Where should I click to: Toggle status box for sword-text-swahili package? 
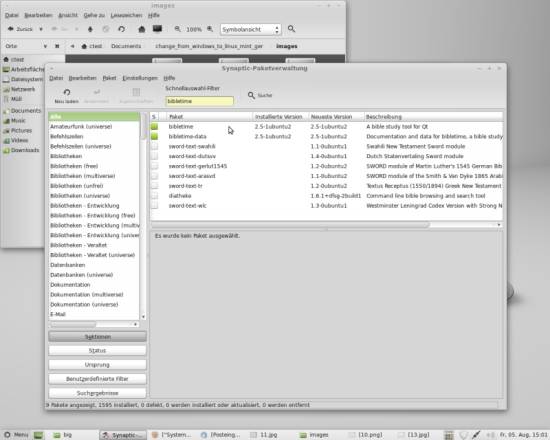(154, 146)
